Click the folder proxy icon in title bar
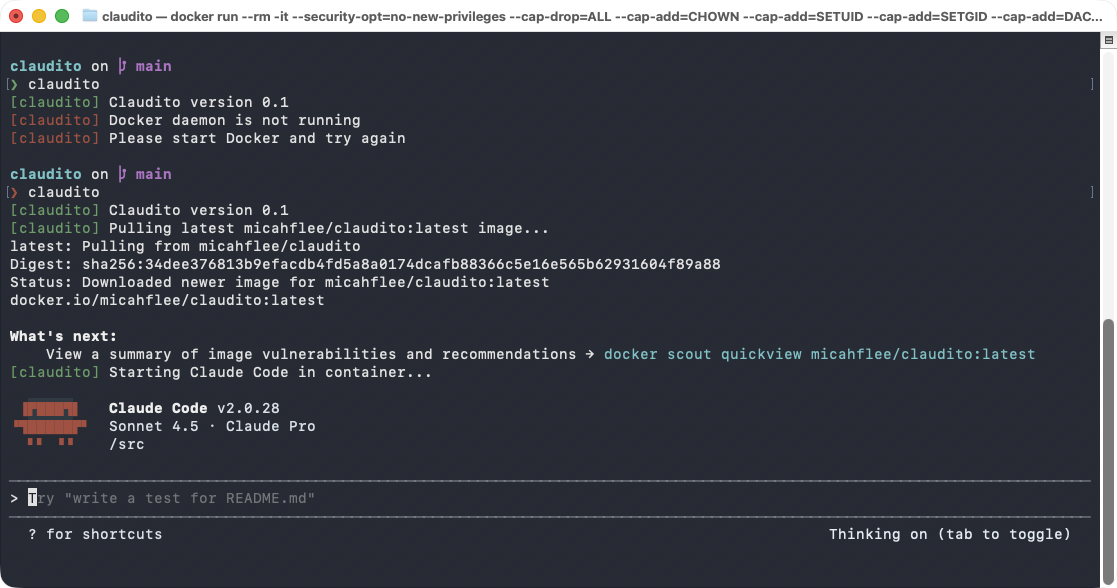This screenshot has width=1117, height=588. 90,16
